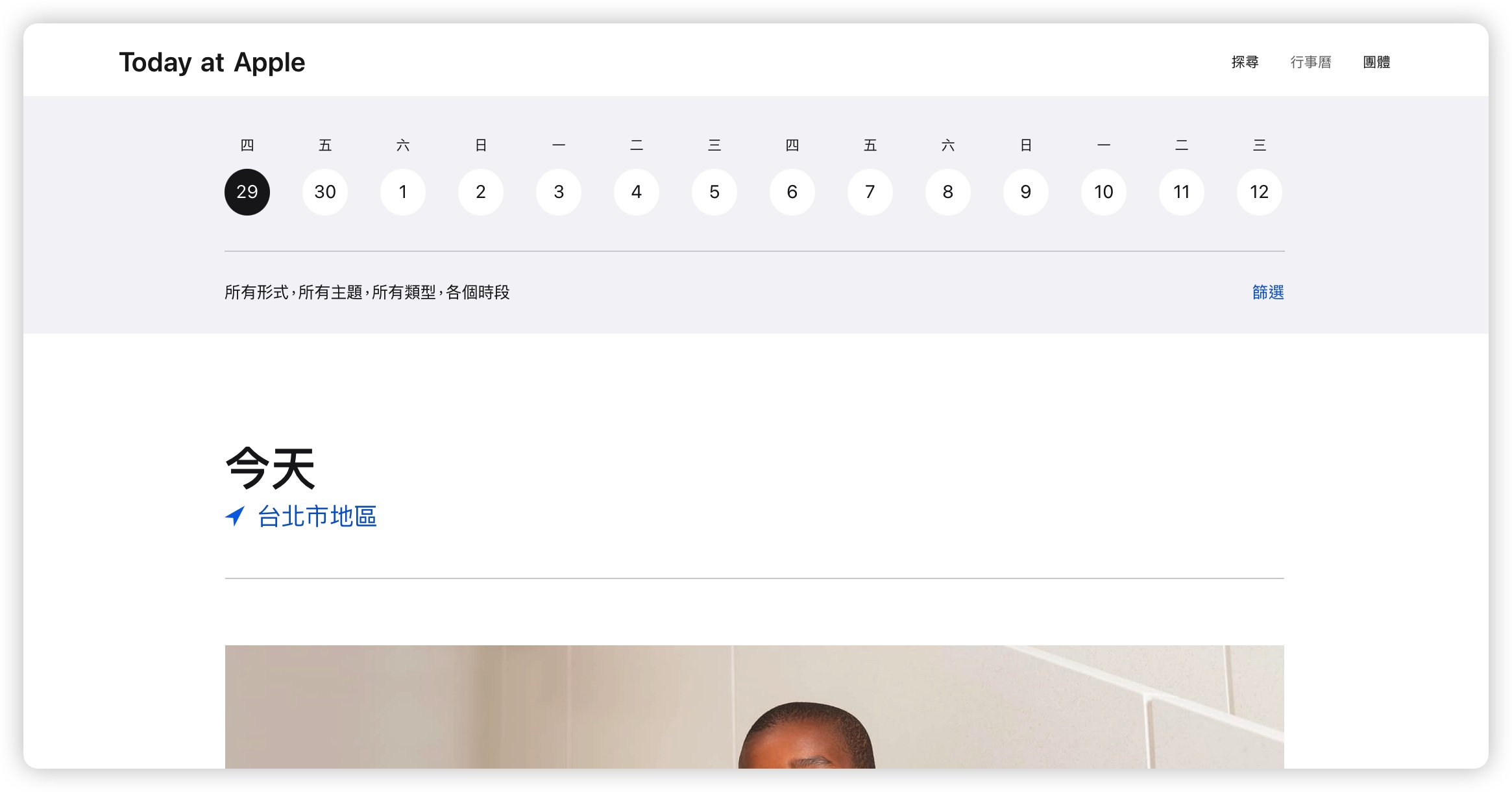Change location via 台北市地區 link
1512x792 pixels.
point(317,517)
